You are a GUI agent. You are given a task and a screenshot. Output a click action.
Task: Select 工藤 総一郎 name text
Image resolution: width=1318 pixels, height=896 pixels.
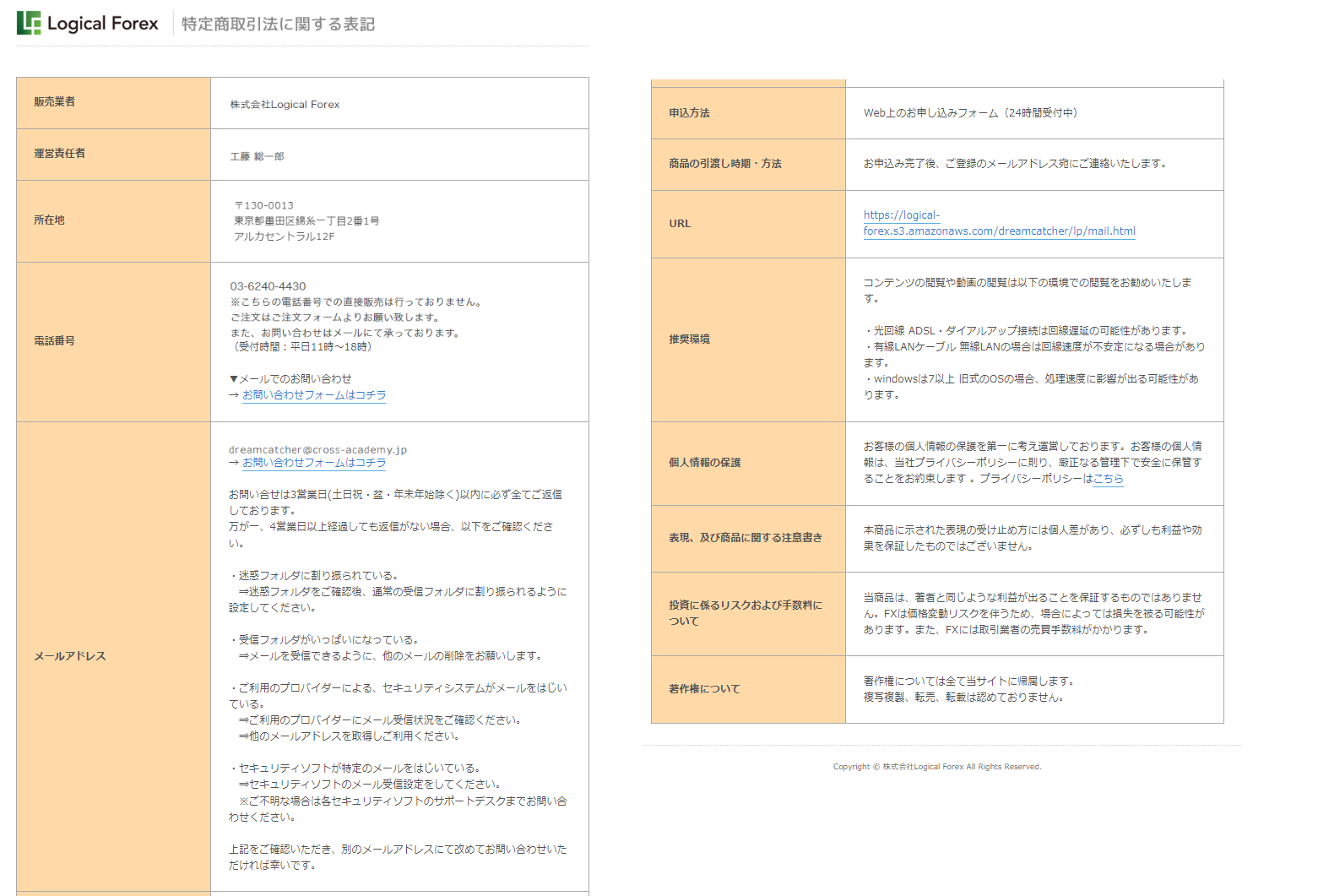257,156
